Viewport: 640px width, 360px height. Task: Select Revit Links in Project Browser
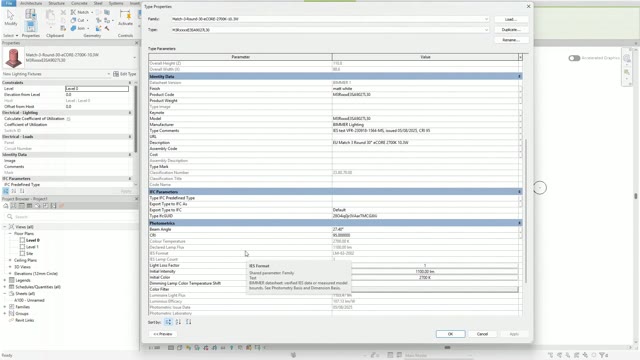click(x=24, y=320)
